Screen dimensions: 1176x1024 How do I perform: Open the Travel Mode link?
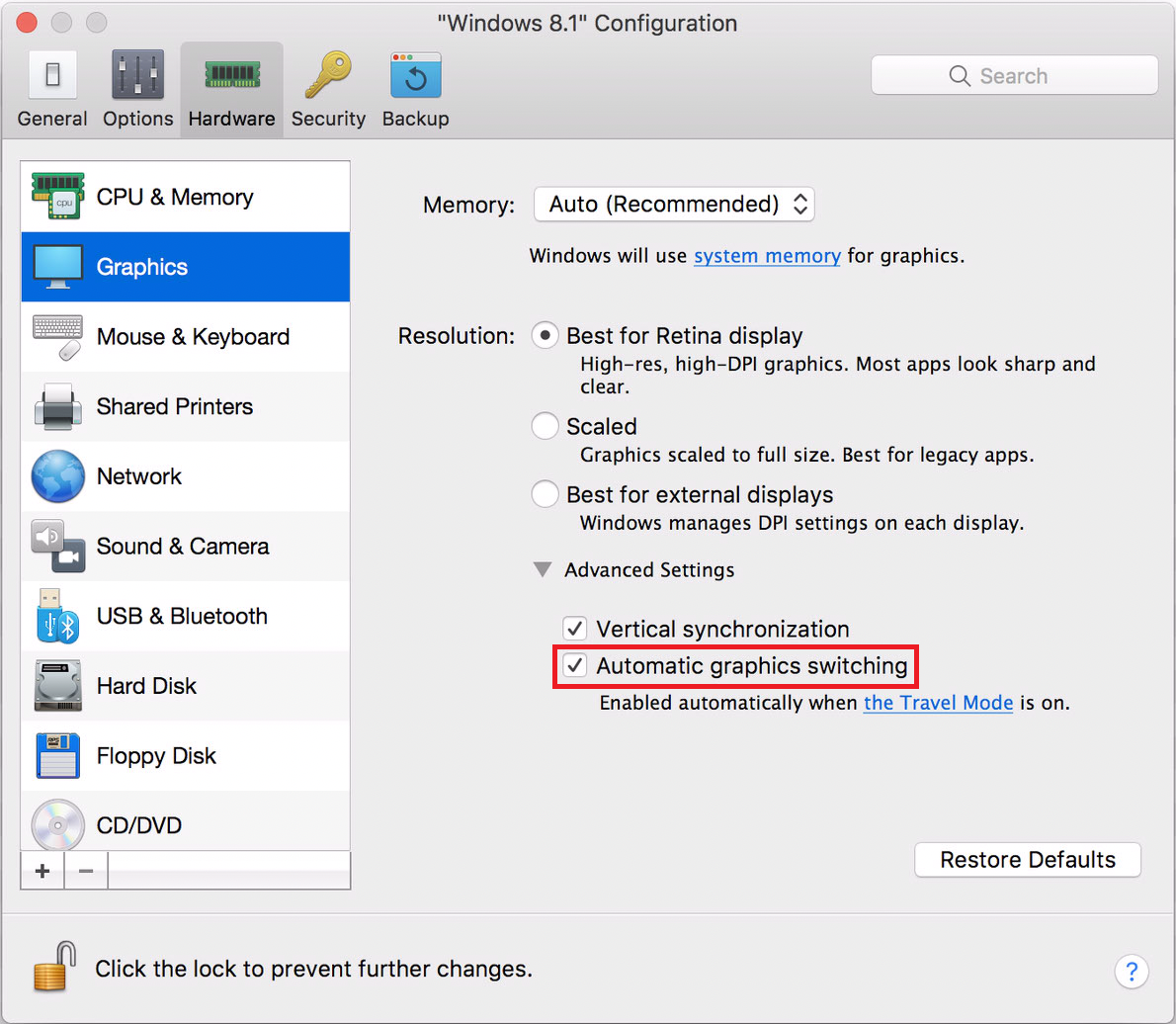tap(938, 704)
